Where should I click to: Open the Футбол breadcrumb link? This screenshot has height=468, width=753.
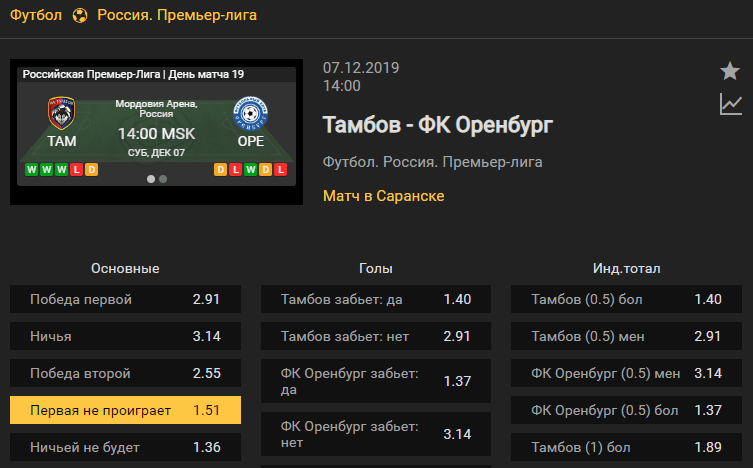(x=36, y=15)
